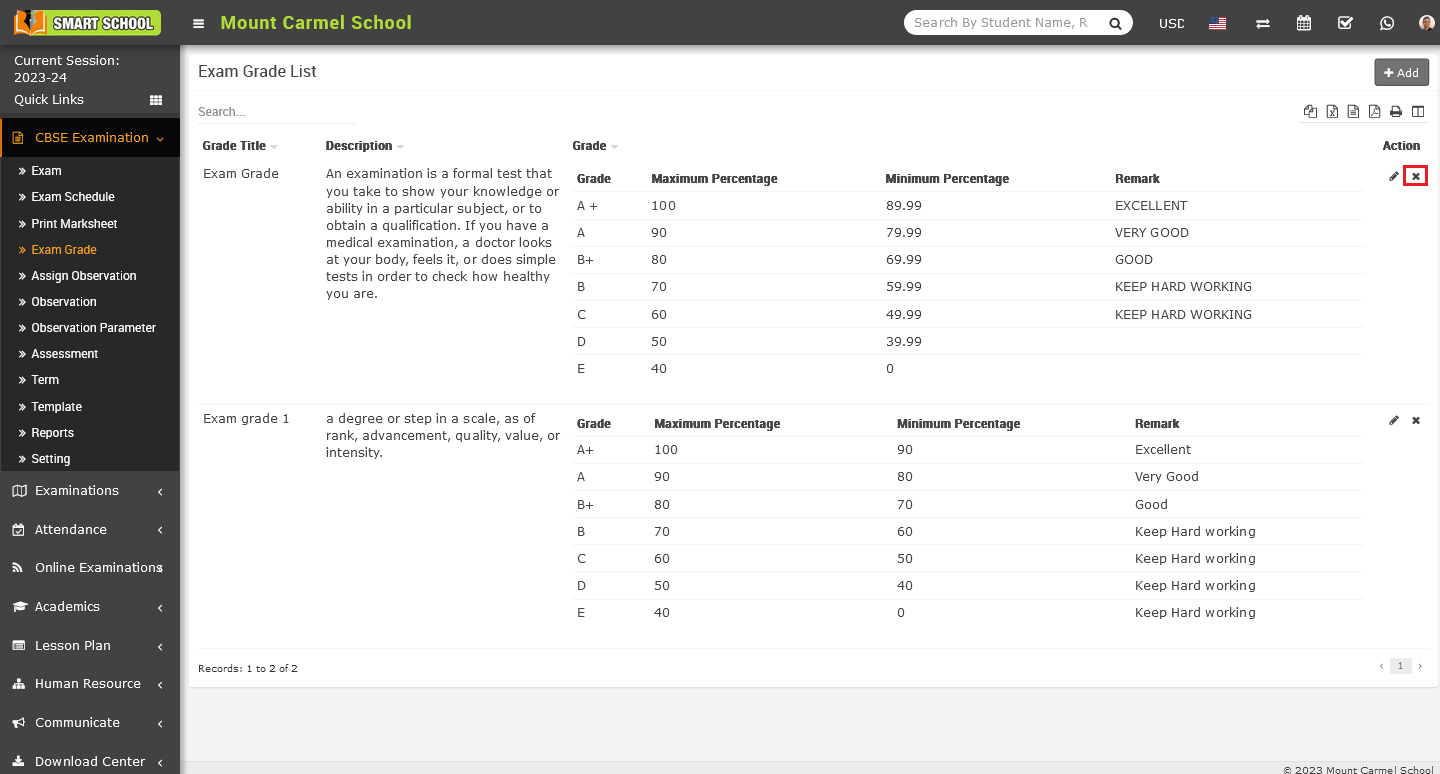The image size is (1440, 774).
Task: Click the grade list Search field
Action: click(275, 112)
